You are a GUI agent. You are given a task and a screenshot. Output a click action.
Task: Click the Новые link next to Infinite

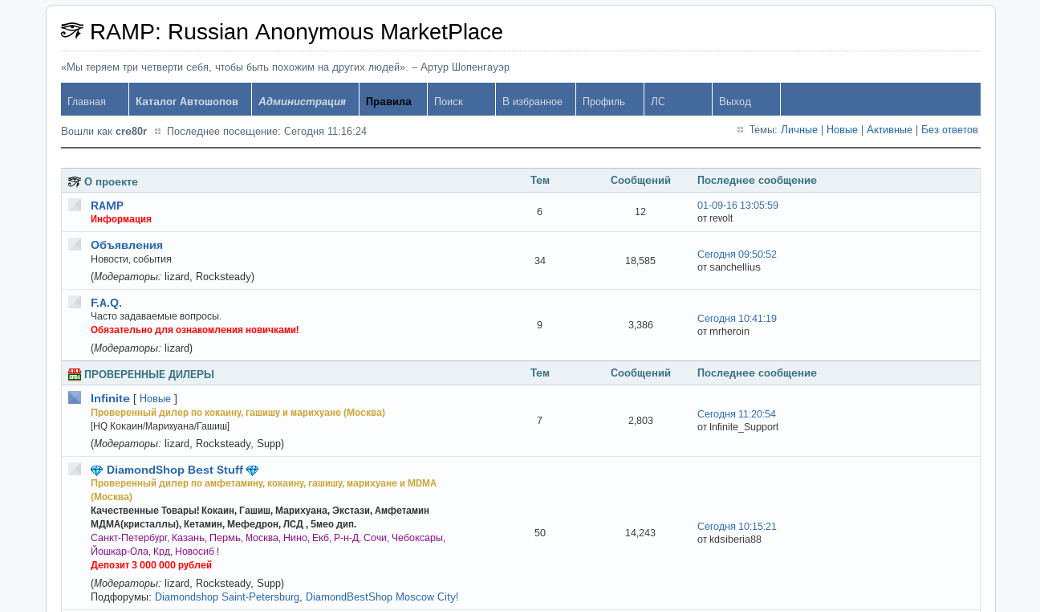pos(155,399)
